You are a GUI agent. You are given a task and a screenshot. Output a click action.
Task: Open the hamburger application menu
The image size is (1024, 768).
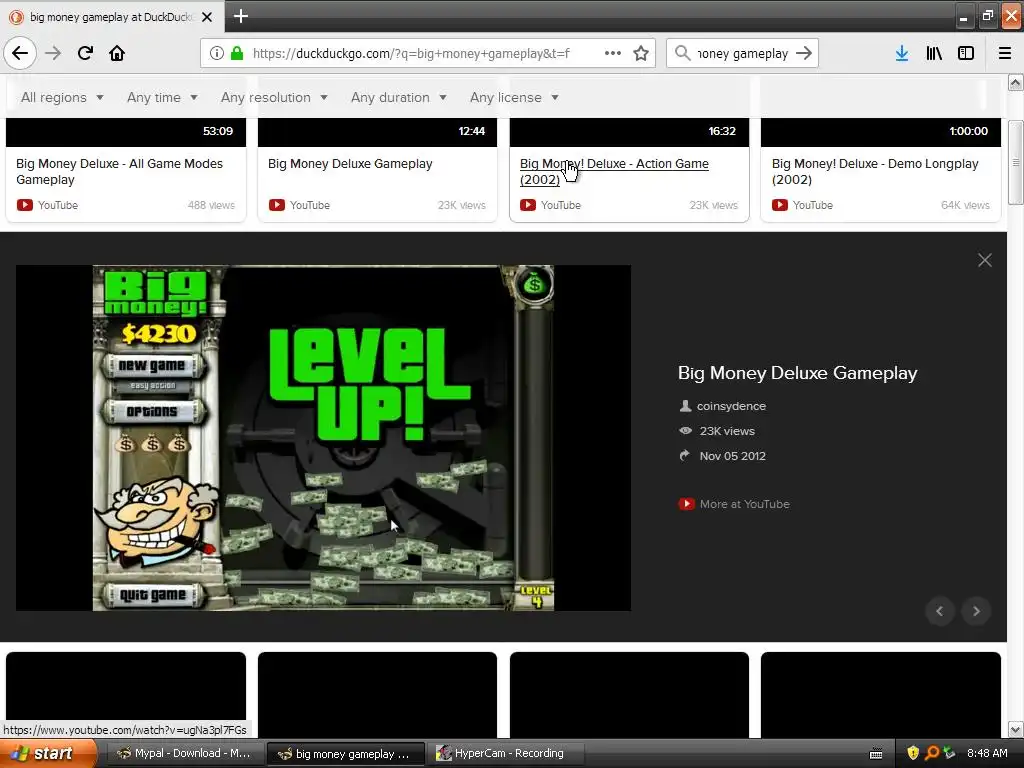(1004, 53)
